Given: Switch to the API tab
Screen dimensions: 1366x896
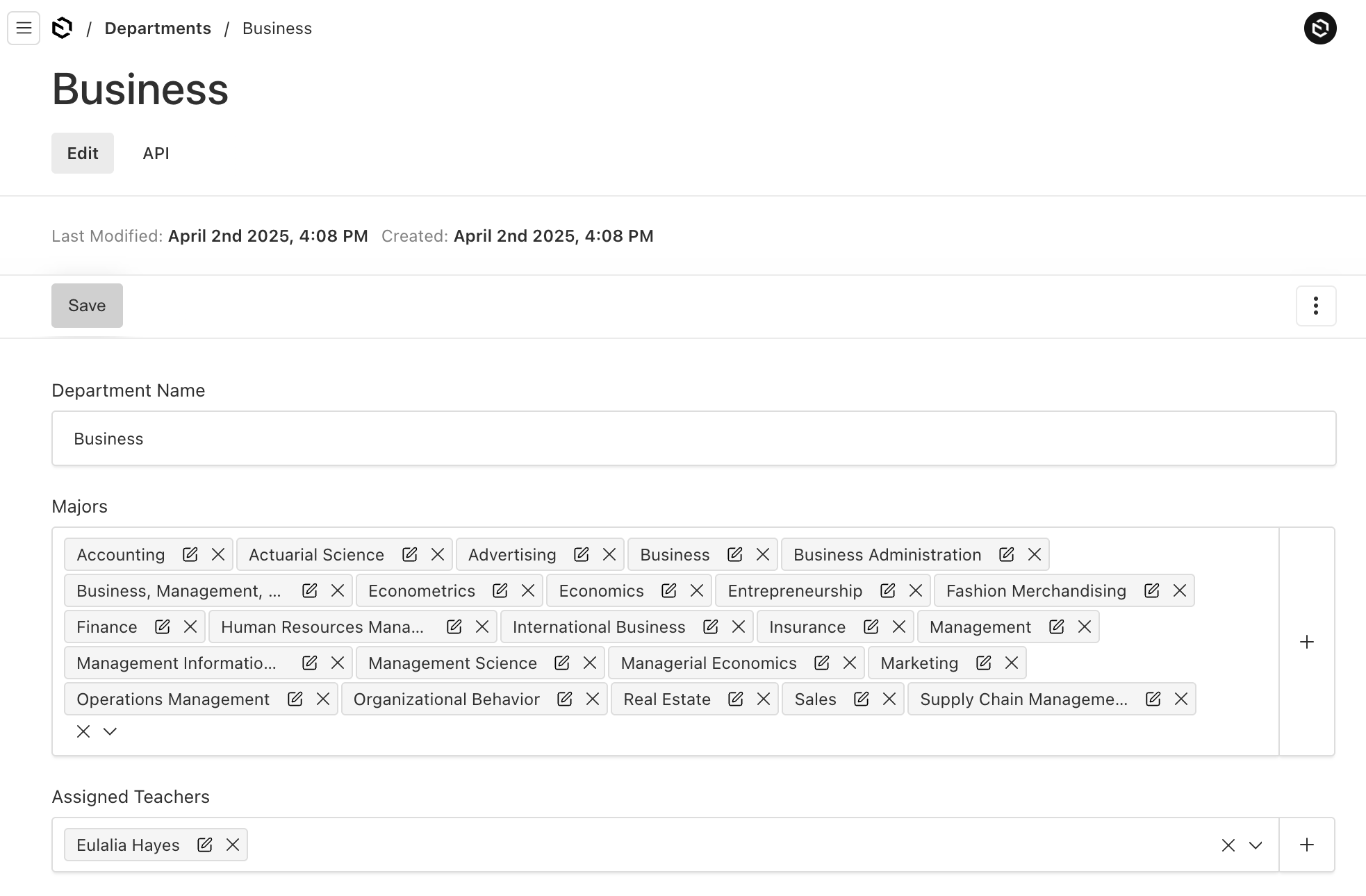Looking at the screenshot, I should coord(156,154).
